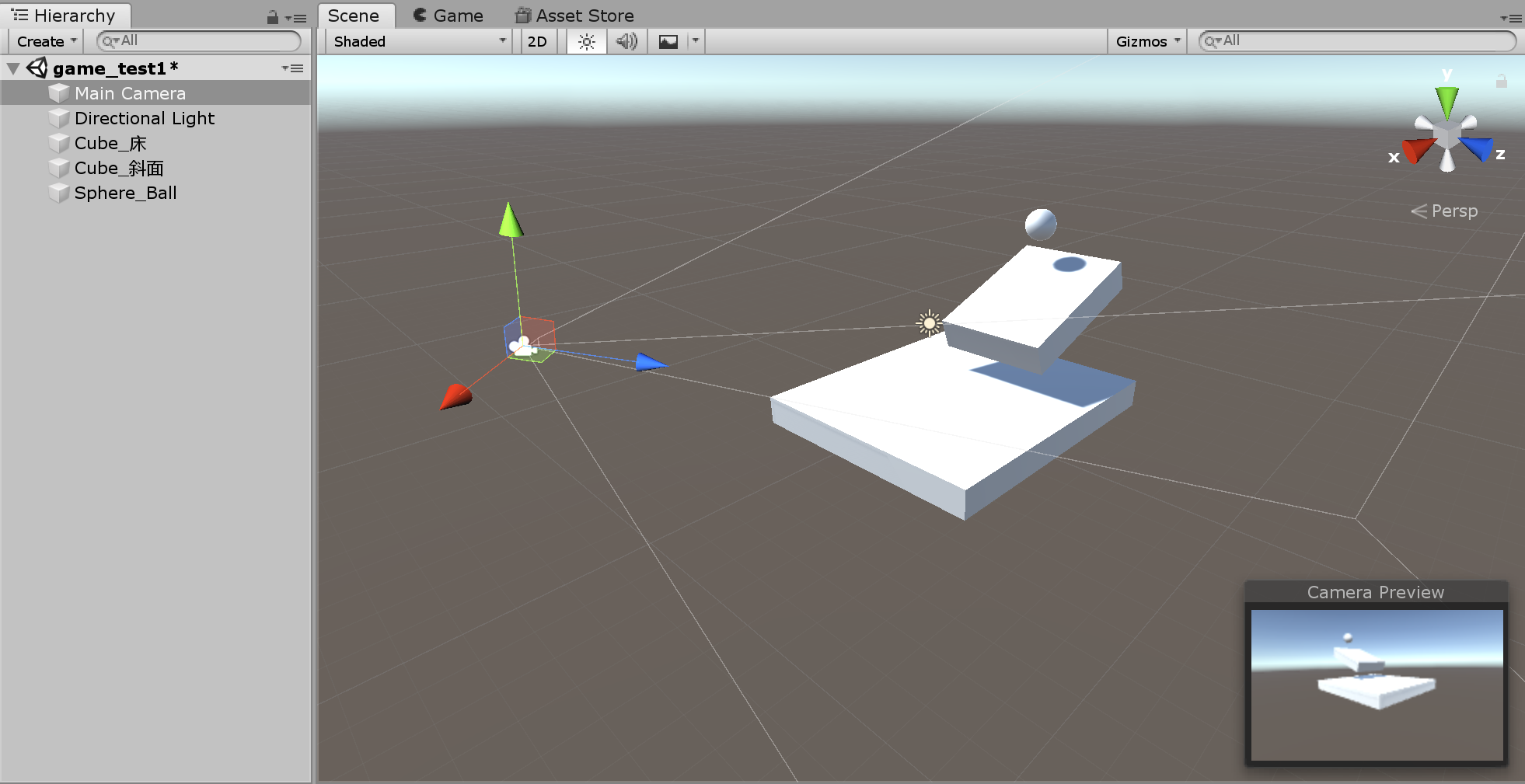Select Directional Light in the hierarchy
Viewport: 1525px width, 784px height.
pos(155,118)
